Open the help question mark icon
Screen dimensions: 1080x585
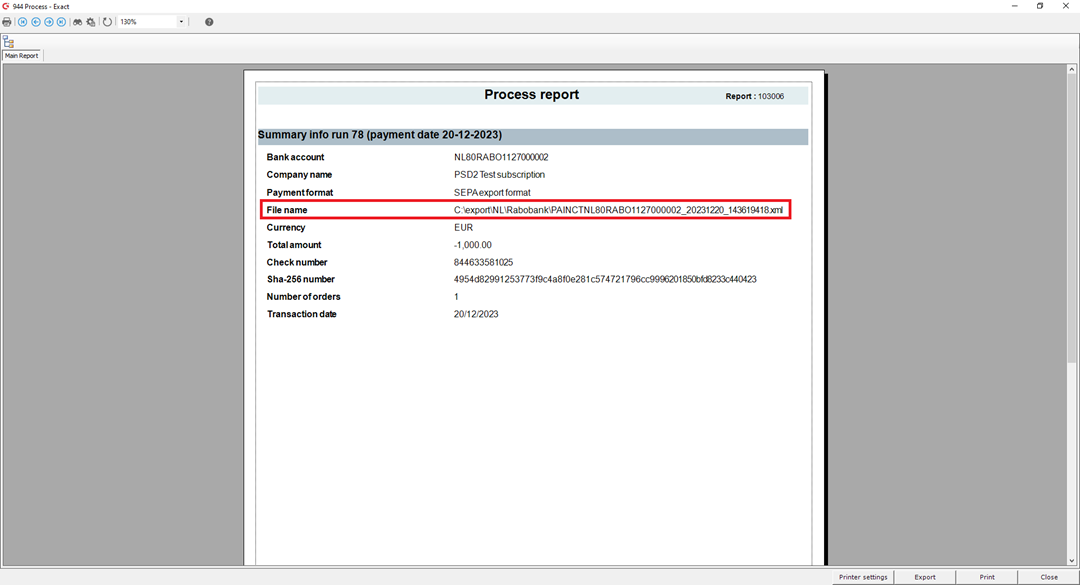click(x=209, y=22)
